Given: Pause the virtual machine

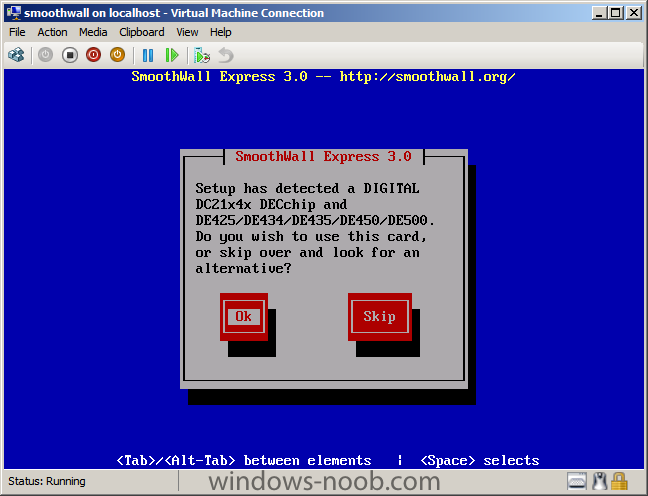Looking at the screenshot, I should click(148, 55).
